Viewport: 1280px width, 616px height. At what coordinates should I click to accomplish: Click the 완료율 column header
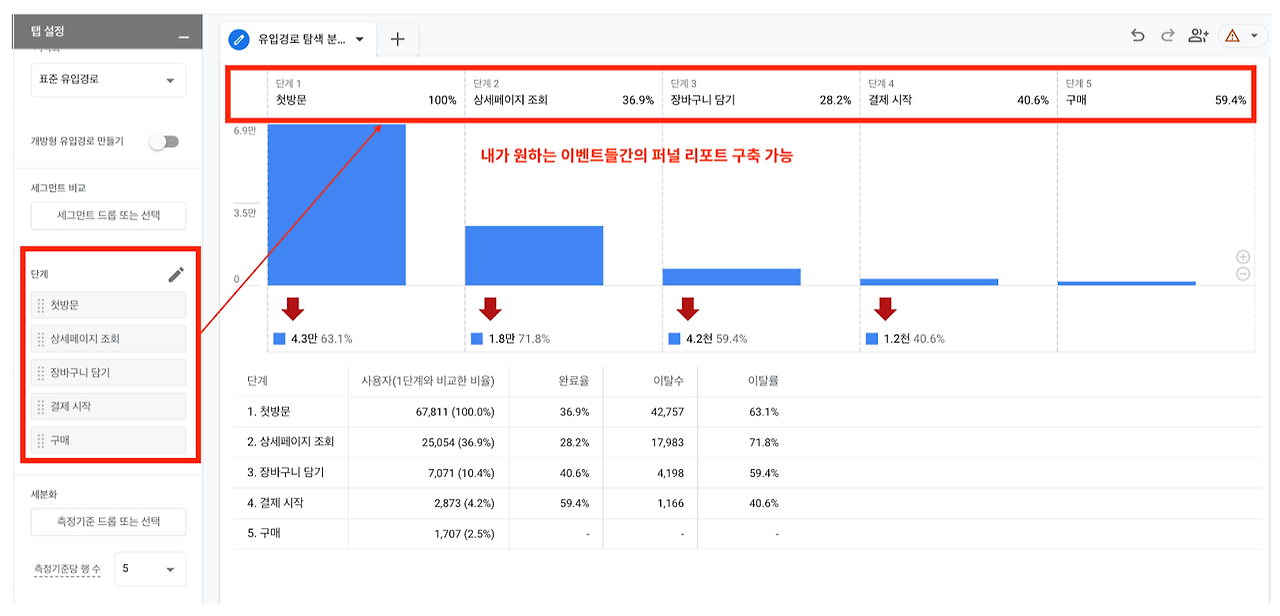(x=574, y=381)
